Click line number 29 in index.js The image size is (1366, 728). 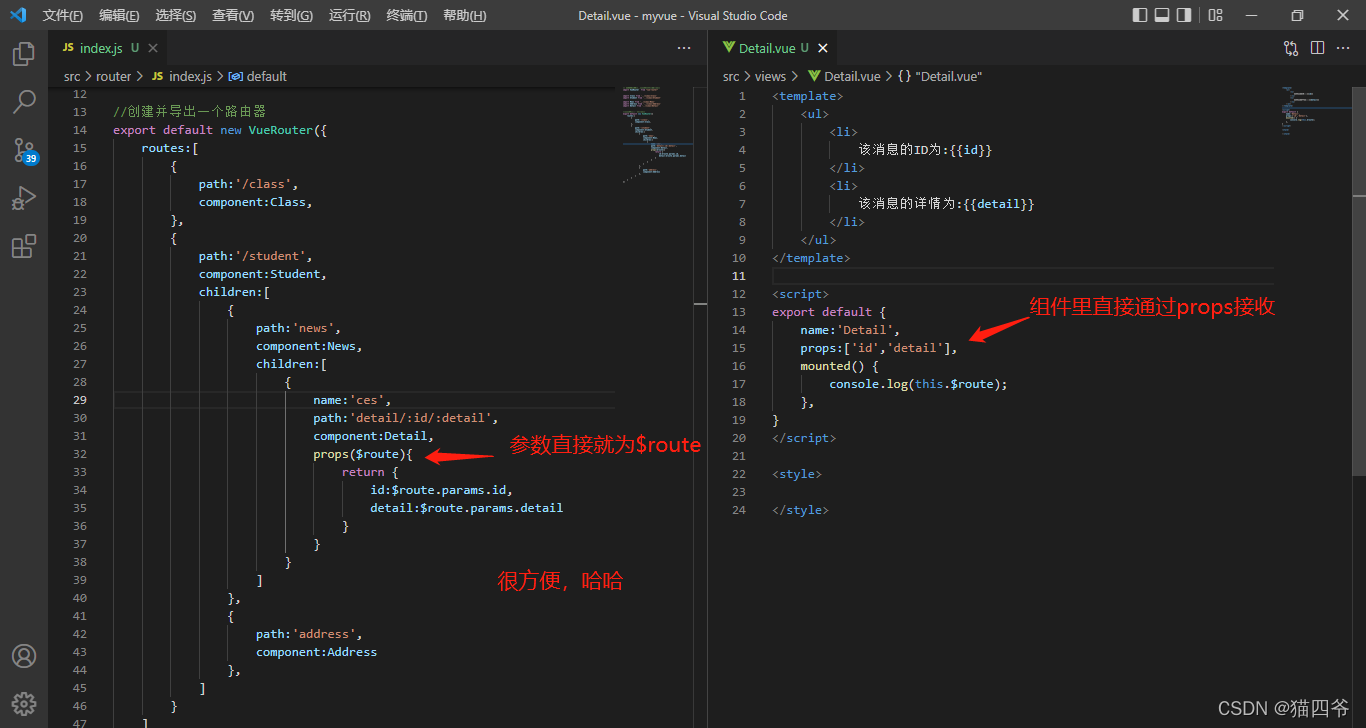[80, 400]
